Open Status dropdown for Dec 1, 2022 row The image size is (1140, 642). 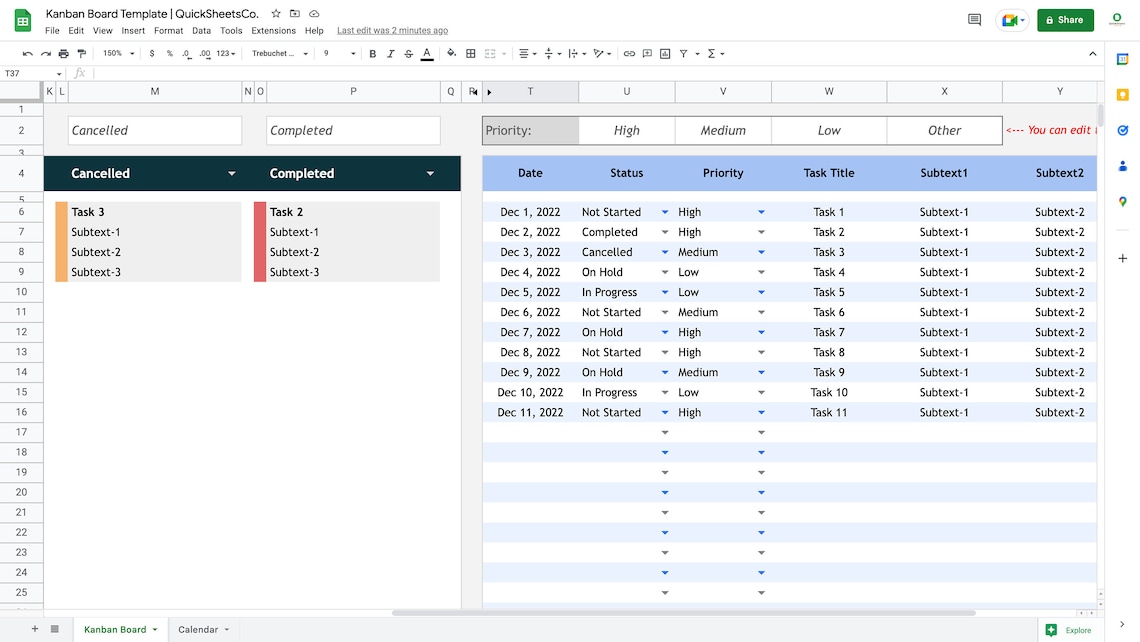665,212
